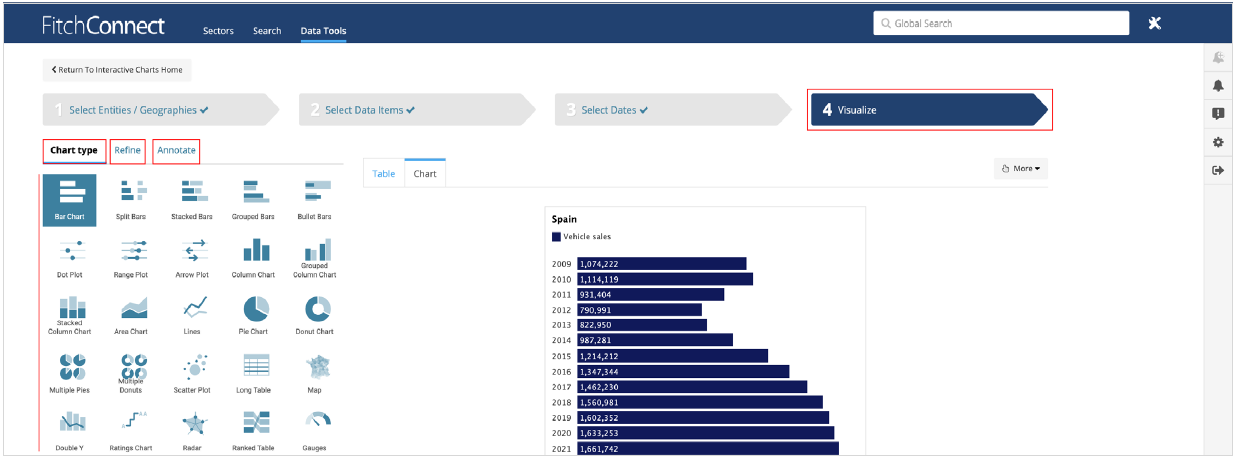Select the Pie Chart type icon
Screen dimensions: 1236x460
(254, 309)
